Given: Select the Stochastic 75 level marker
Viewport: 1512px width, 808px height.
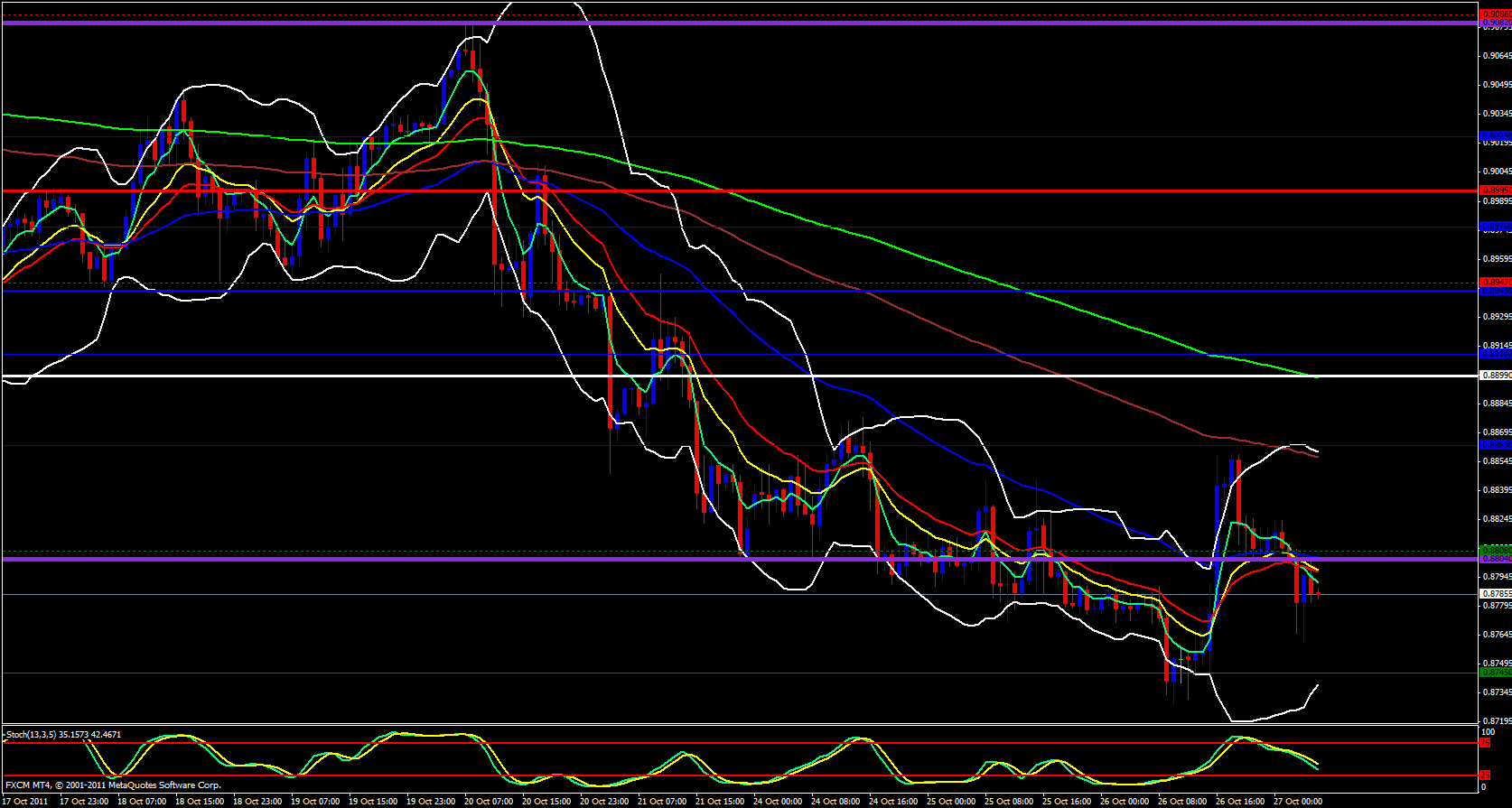Looking at the screenshot, I should 1484,743.
